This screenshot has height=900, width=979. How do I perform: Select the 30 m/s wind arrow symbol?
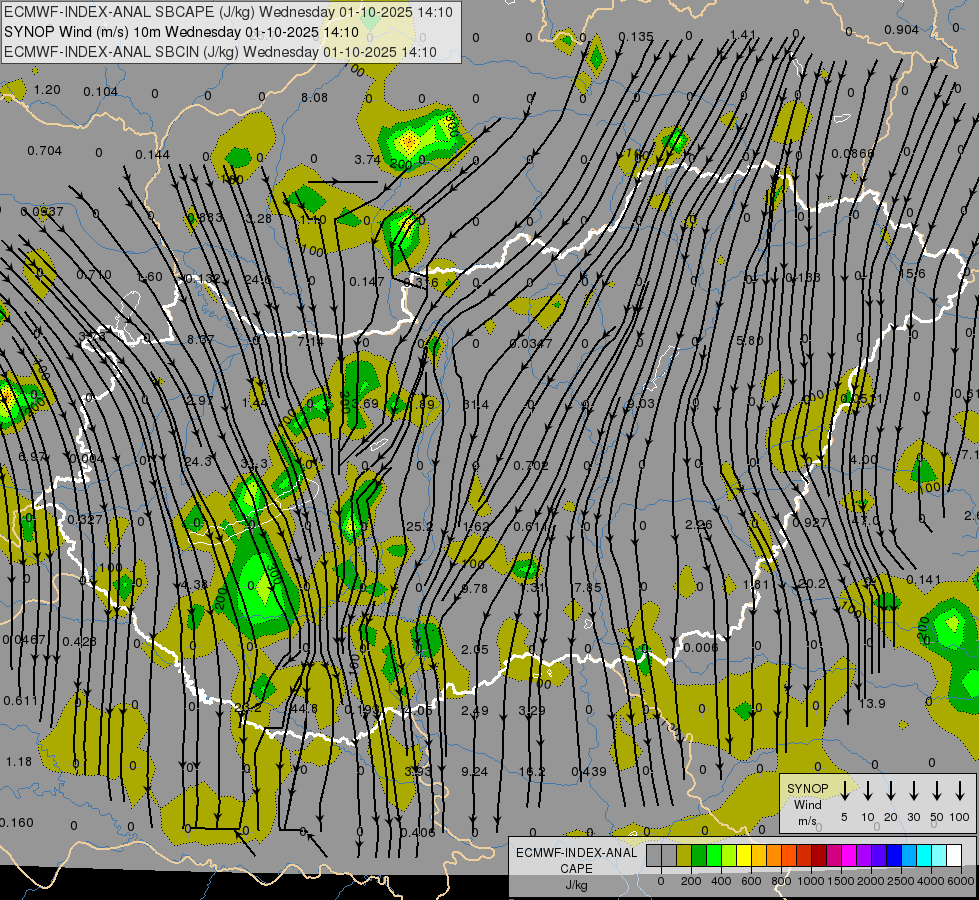click(914, 791)
